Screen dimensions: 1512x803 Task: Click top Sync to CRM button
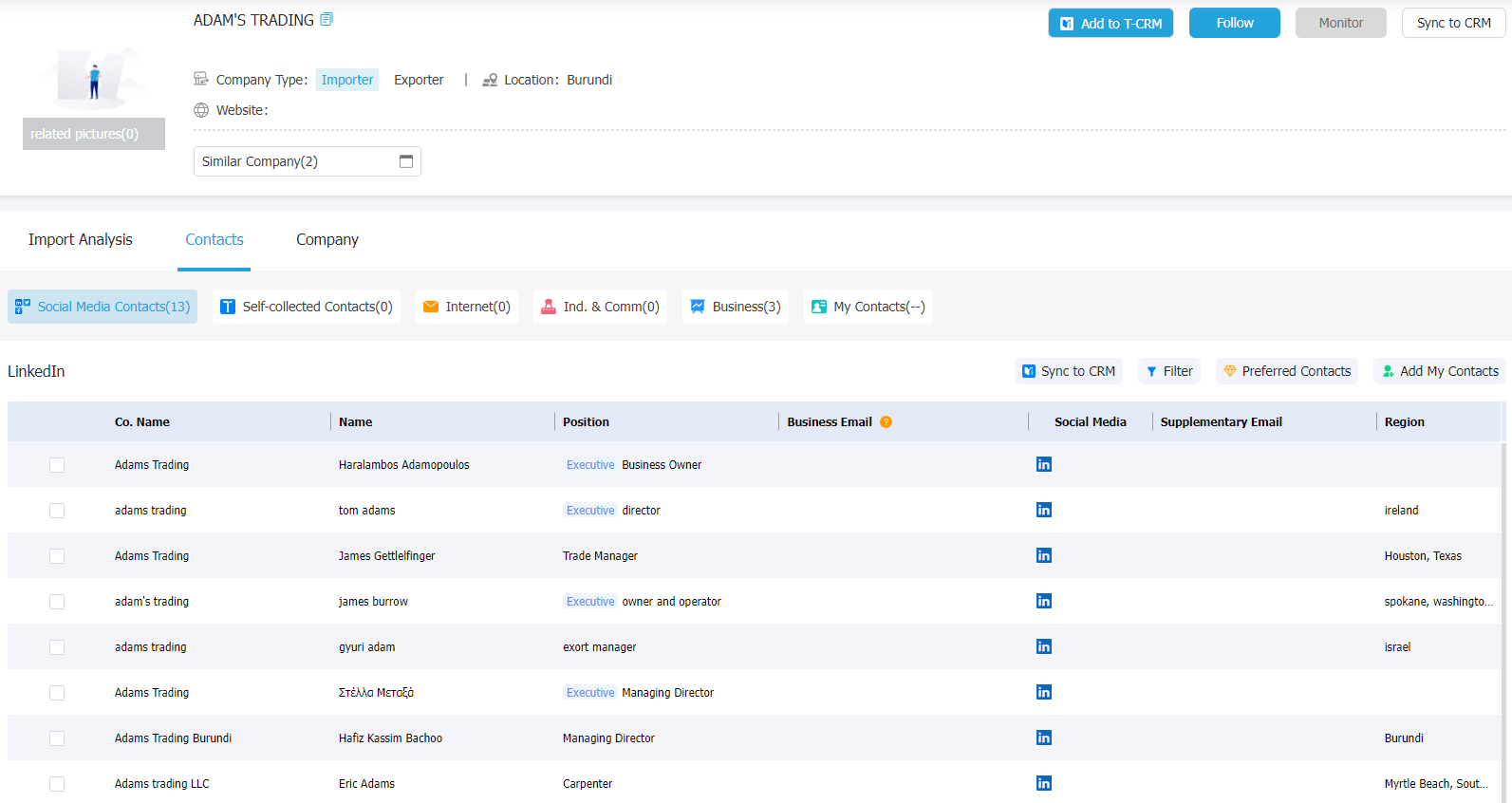(x=1454, y=23)
